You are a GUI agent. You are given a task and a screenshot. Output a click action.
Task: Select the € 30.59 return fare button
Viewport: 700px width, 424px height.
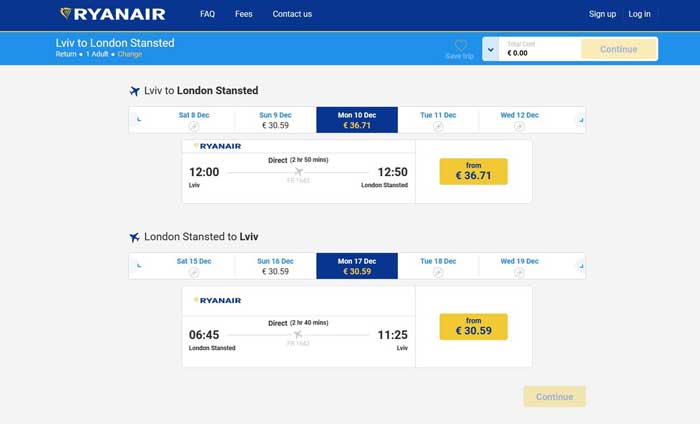pyautogui.click(x=473, y=326)
